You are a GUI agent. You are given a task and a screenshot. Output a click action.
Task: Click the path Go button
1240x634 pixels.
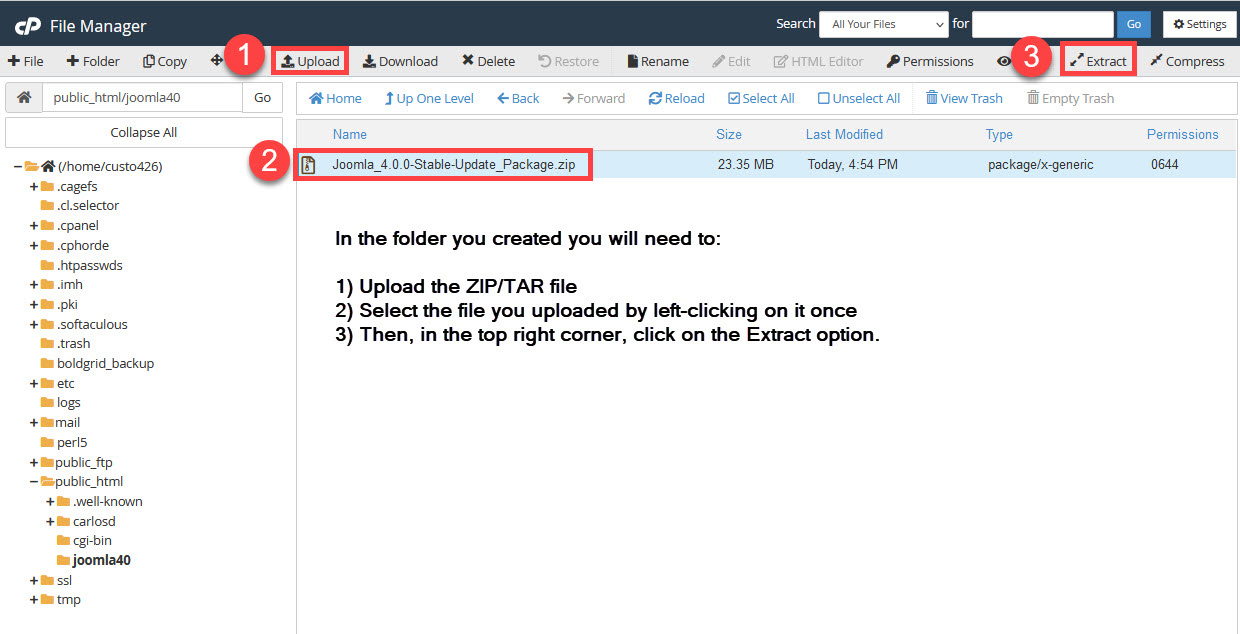pyautogui.click(x=263, y=97)
